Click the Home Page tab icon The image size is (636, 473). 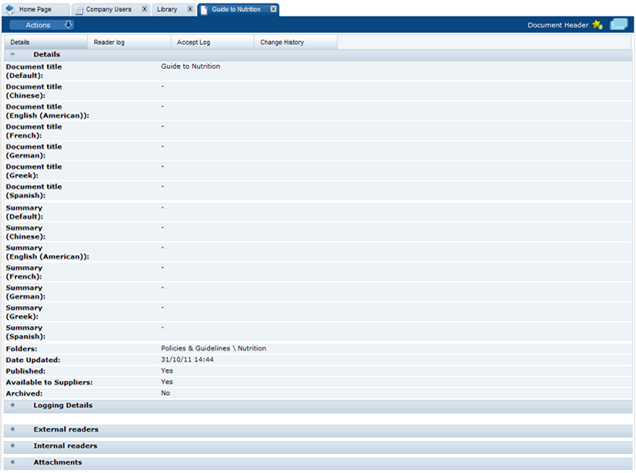point(11,9)
